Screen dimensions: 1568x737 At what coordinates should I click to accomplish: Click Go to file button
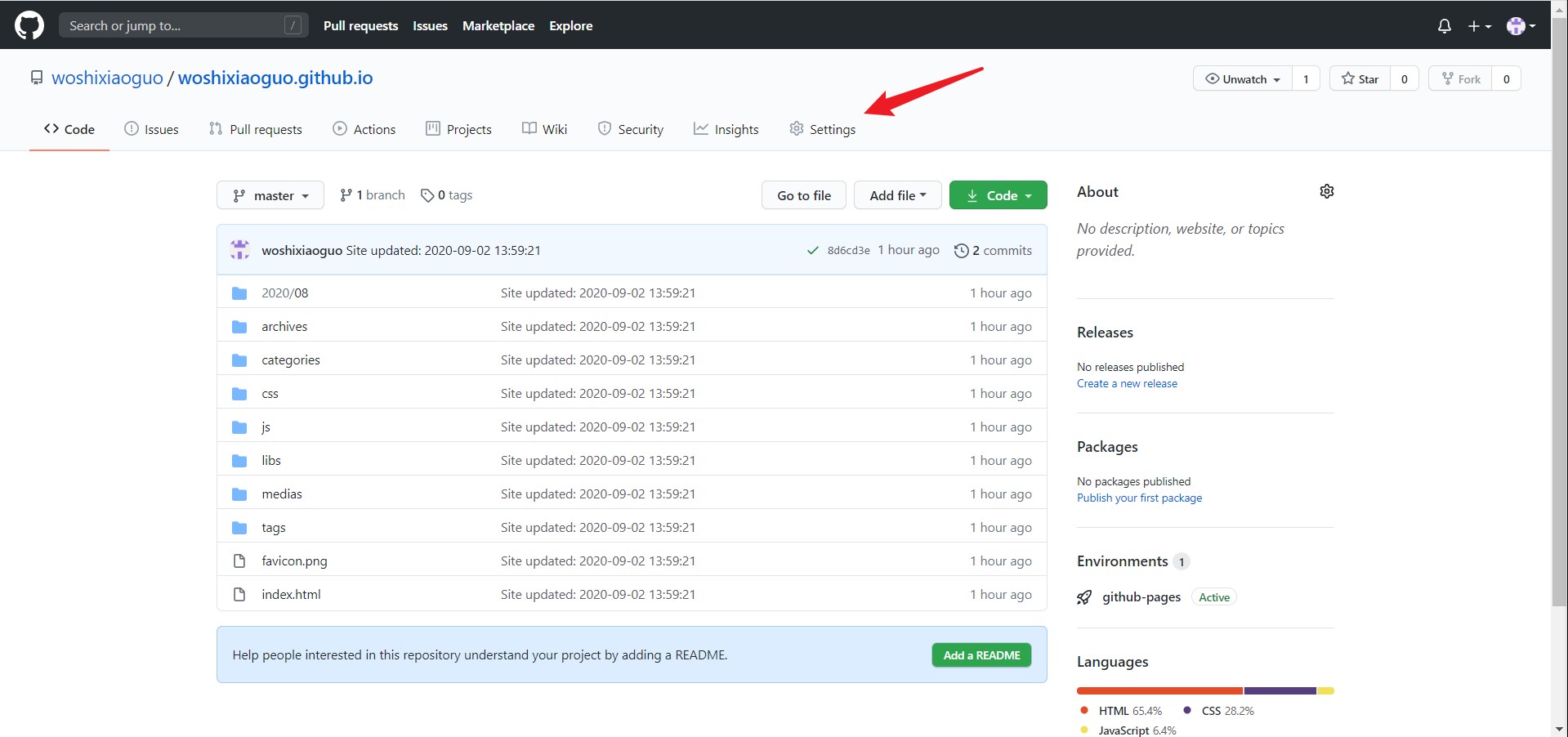click(x=804, y=195)
